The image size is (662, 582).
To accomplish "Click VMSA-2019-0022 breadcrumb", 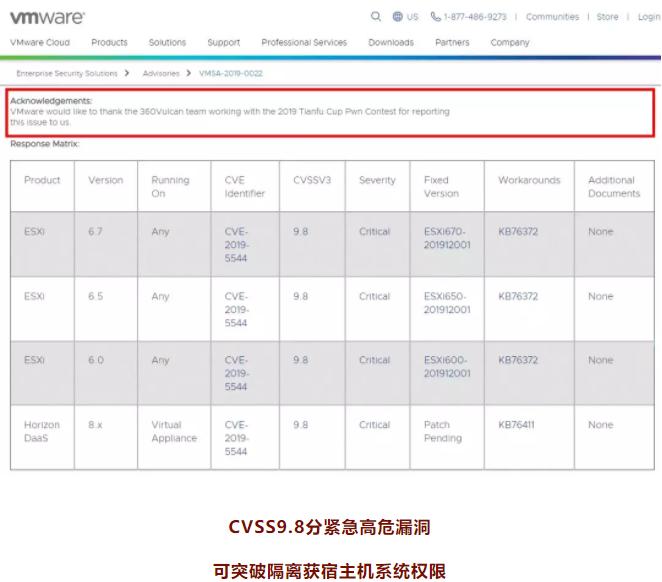I will tap(231, 73).
